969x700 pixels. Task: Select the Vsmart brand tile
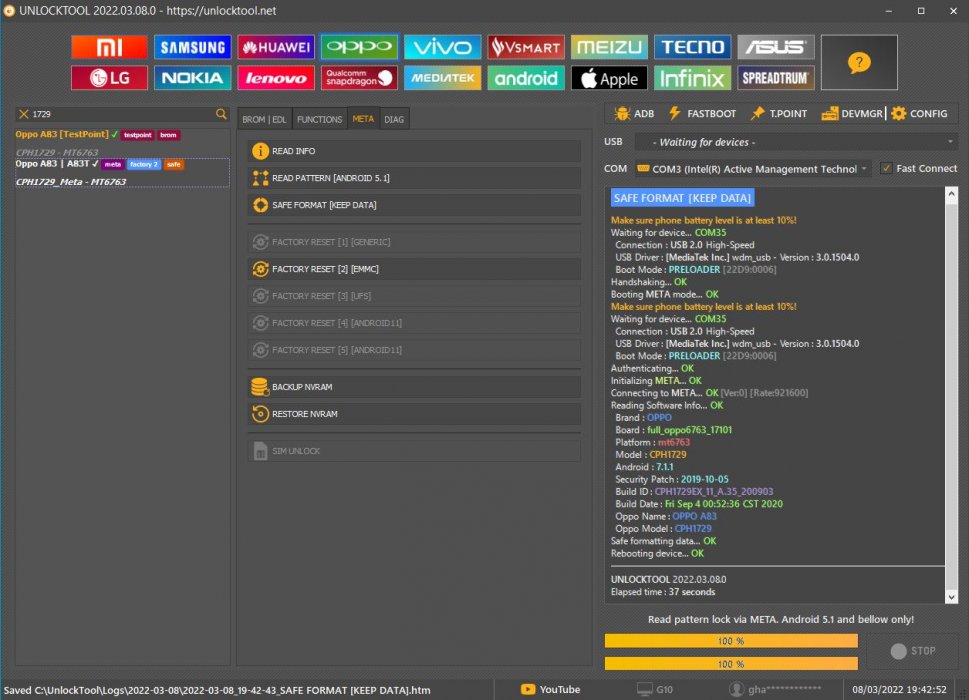pos(526,47)
